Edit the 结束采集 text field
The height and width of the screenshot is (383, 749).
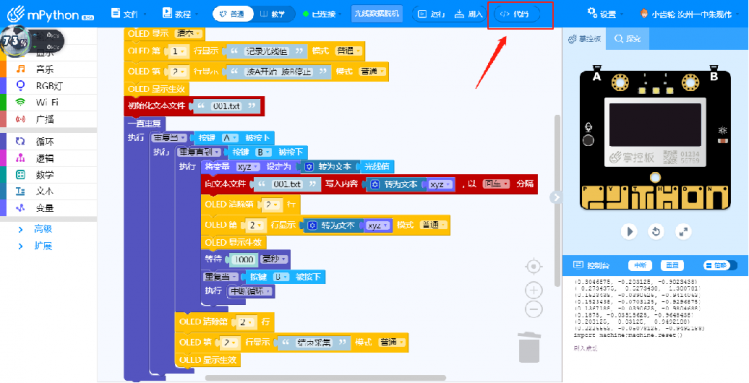[x=315, y=342]
